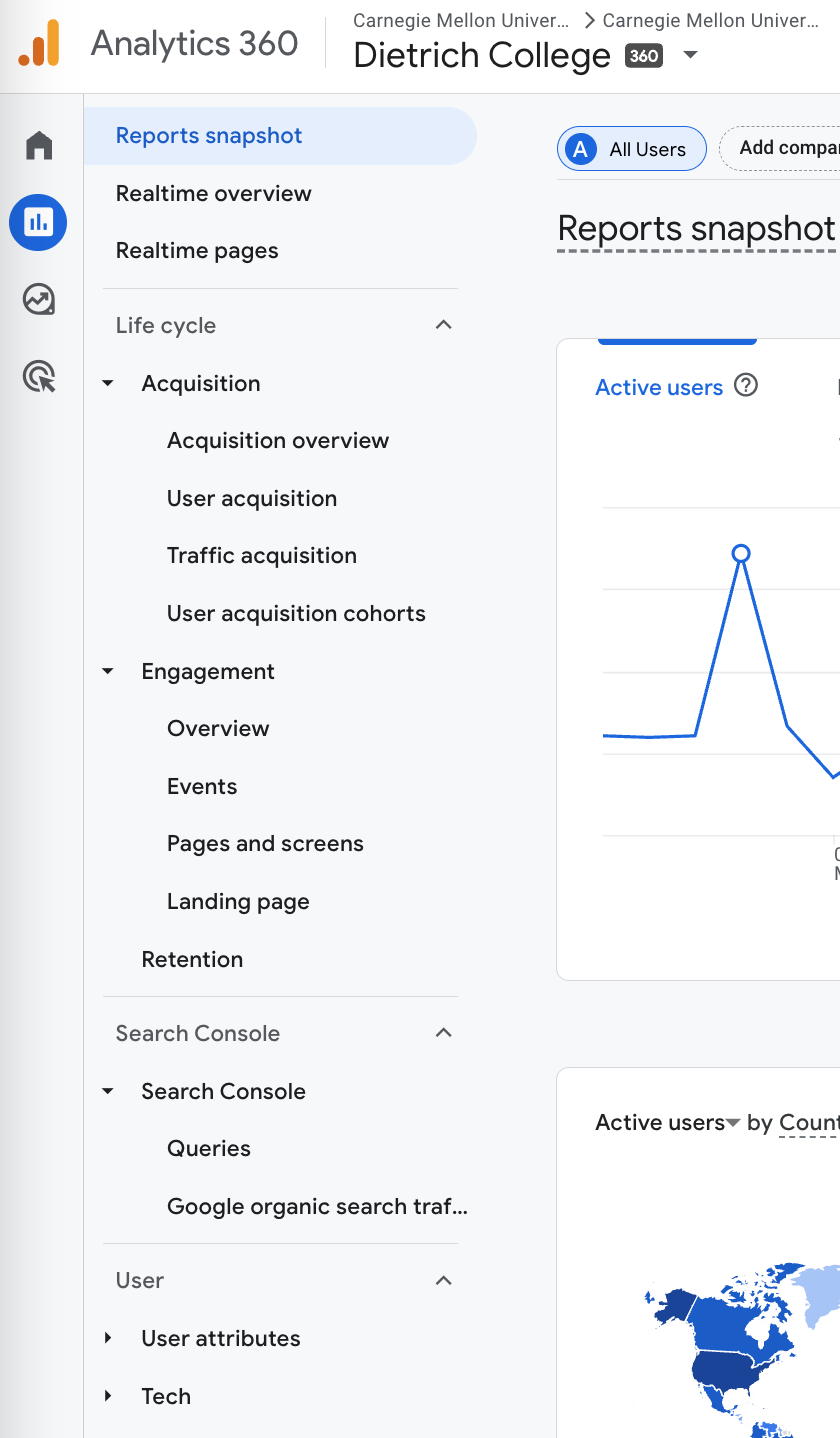Collapse the Acquisition tree triangle
This screenshot has height=1438, width=840.
tap(108, 383)
